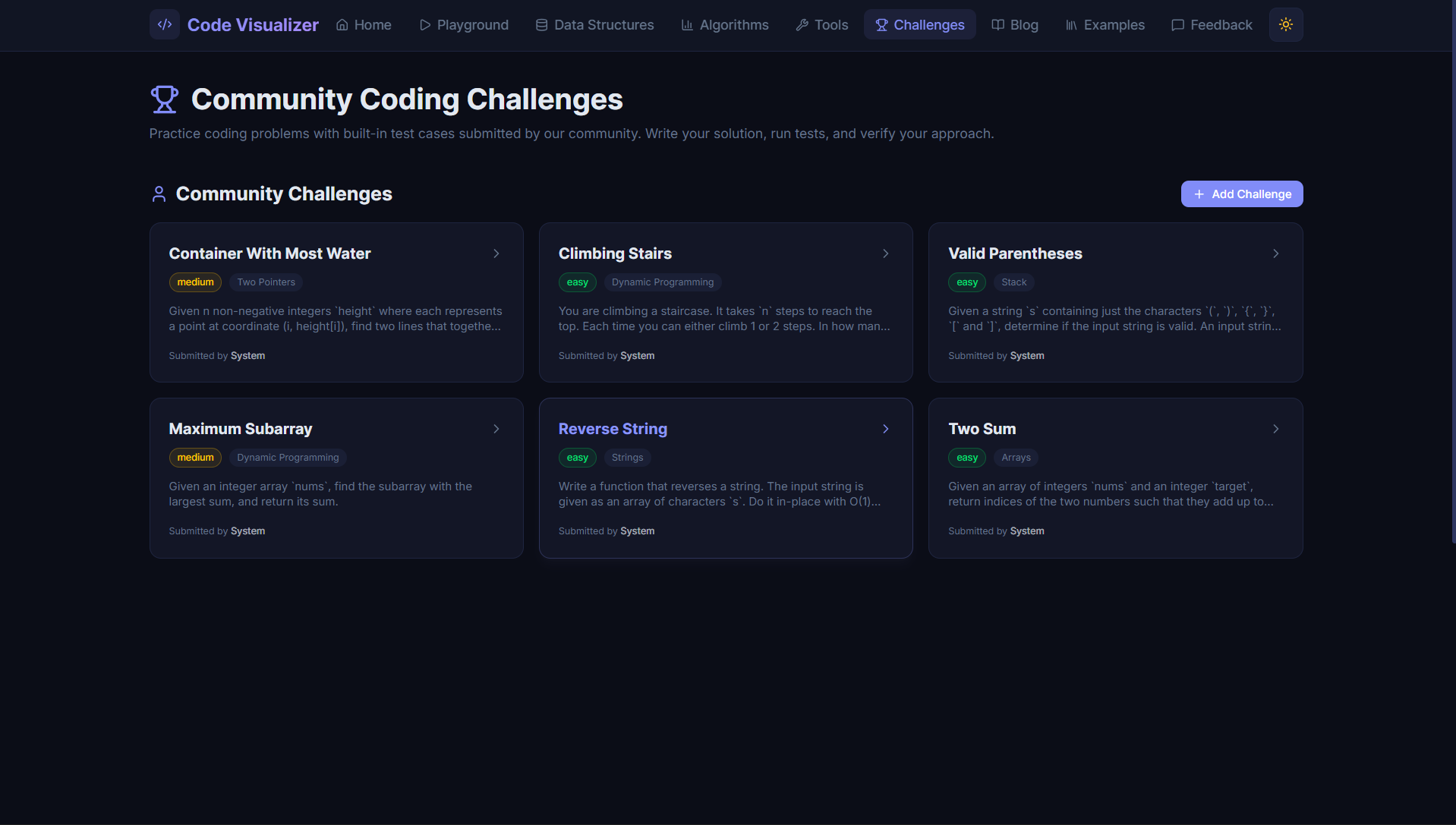The height and width of the screenshot is (825, 1456).
Task: Click the Arrays tag
Action: pos(1016,458)
